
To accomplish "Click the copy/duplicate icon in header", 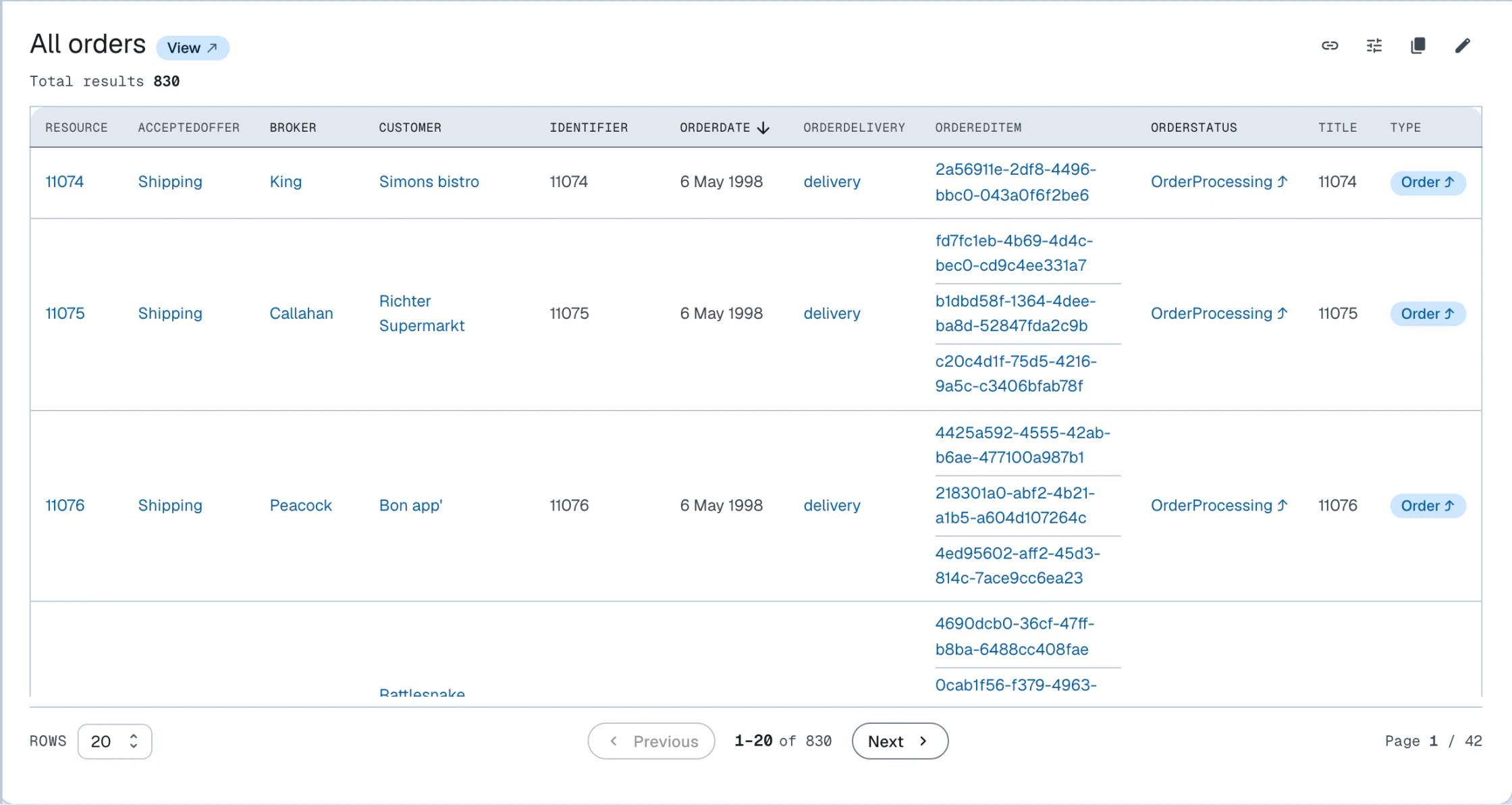I will [x=1418, y=46].
